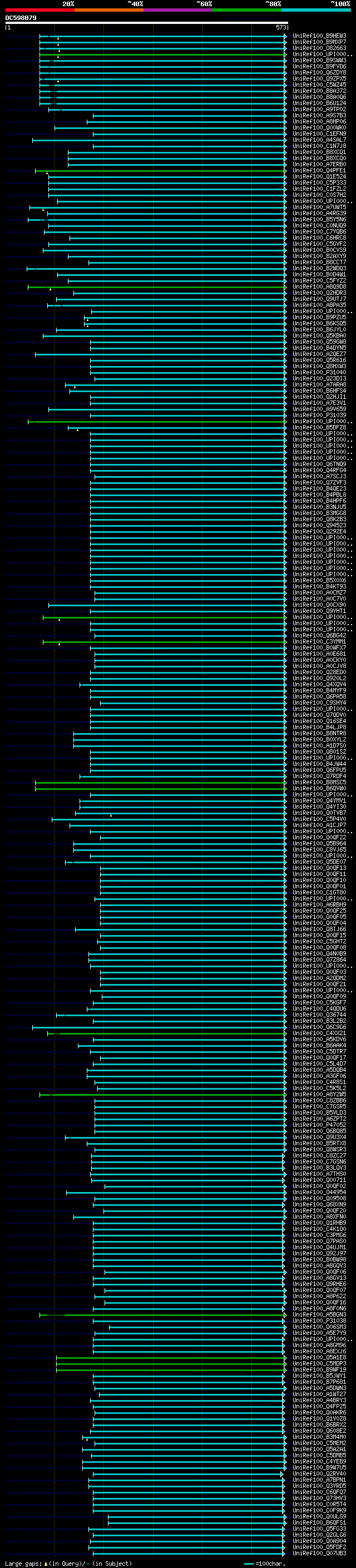Open hit UniRef100_O44954
This screenshot has width=356, height=1568.
319,1192
